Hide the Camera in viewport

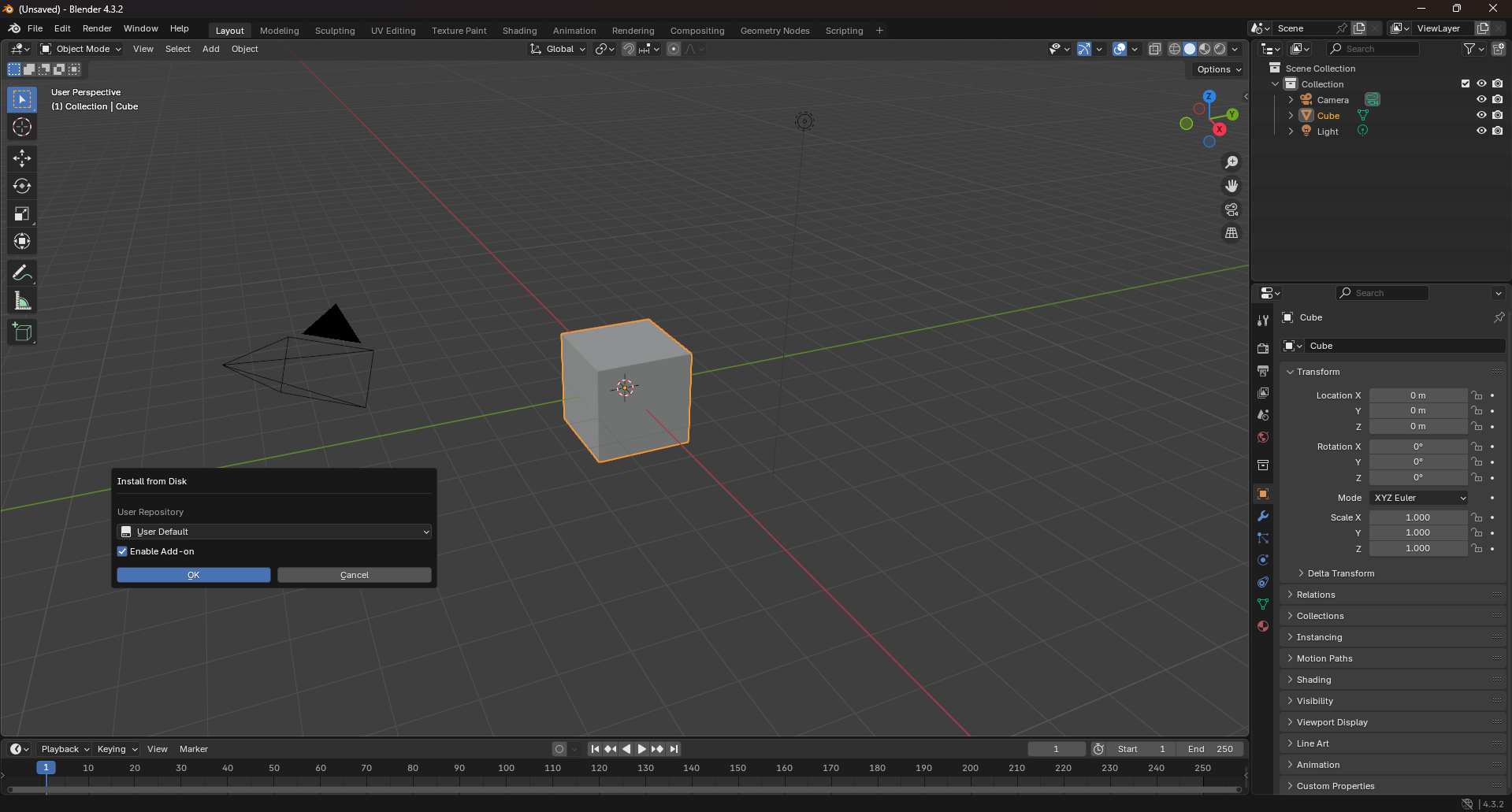tap(1481, 99)
